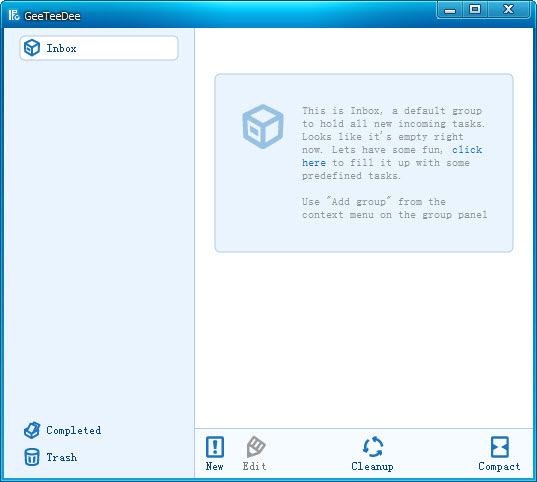Screen dimensions: 537x482
Task: Click the Compact label in toolbar
Action: (499, 466)
